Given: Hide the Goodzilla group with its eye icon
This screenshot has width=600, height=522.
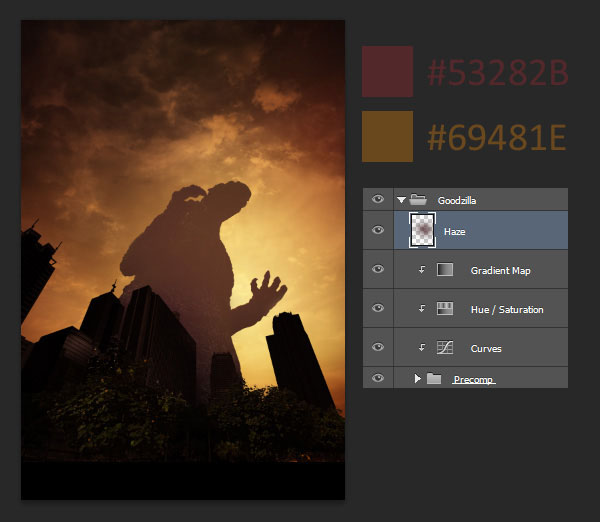Looking at the screenshot, I should coord(378,199).
